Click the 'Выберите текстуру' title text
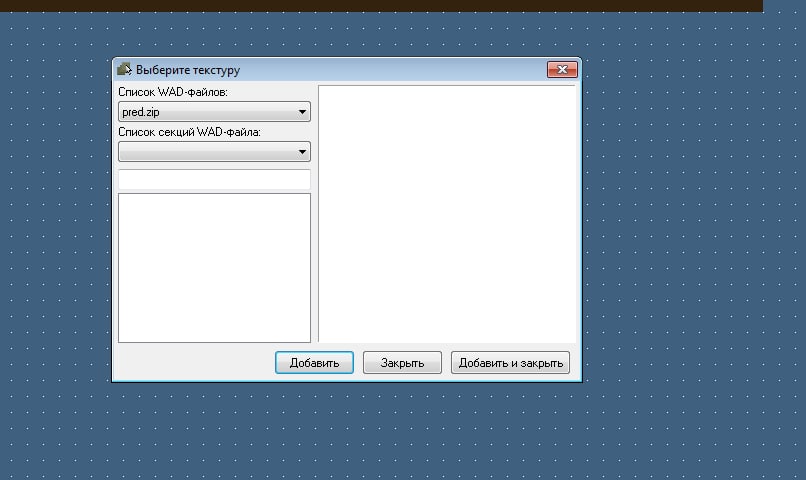 click(x=188, y=70)
